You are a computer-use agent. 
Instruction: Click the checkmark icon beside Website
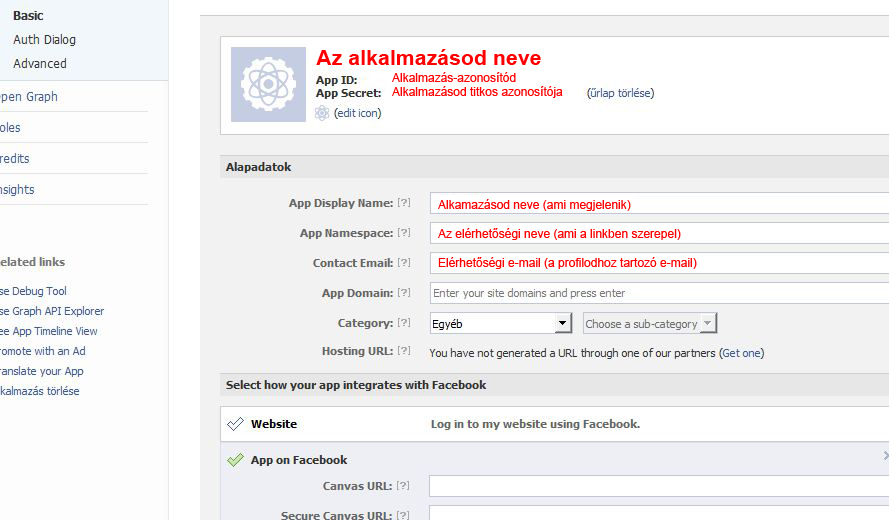pos(235,424)
